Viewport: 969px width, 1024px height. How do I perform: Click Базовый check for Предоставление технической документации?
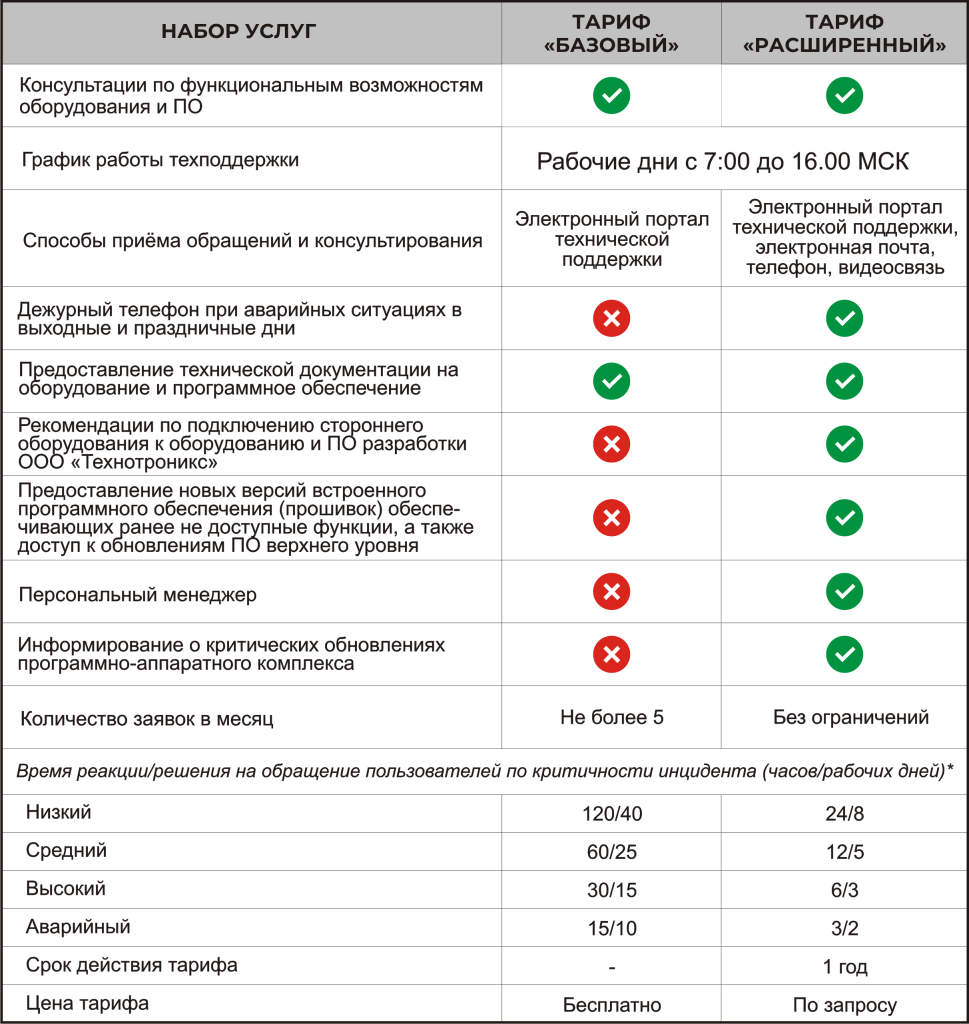(x=611, y=381)
